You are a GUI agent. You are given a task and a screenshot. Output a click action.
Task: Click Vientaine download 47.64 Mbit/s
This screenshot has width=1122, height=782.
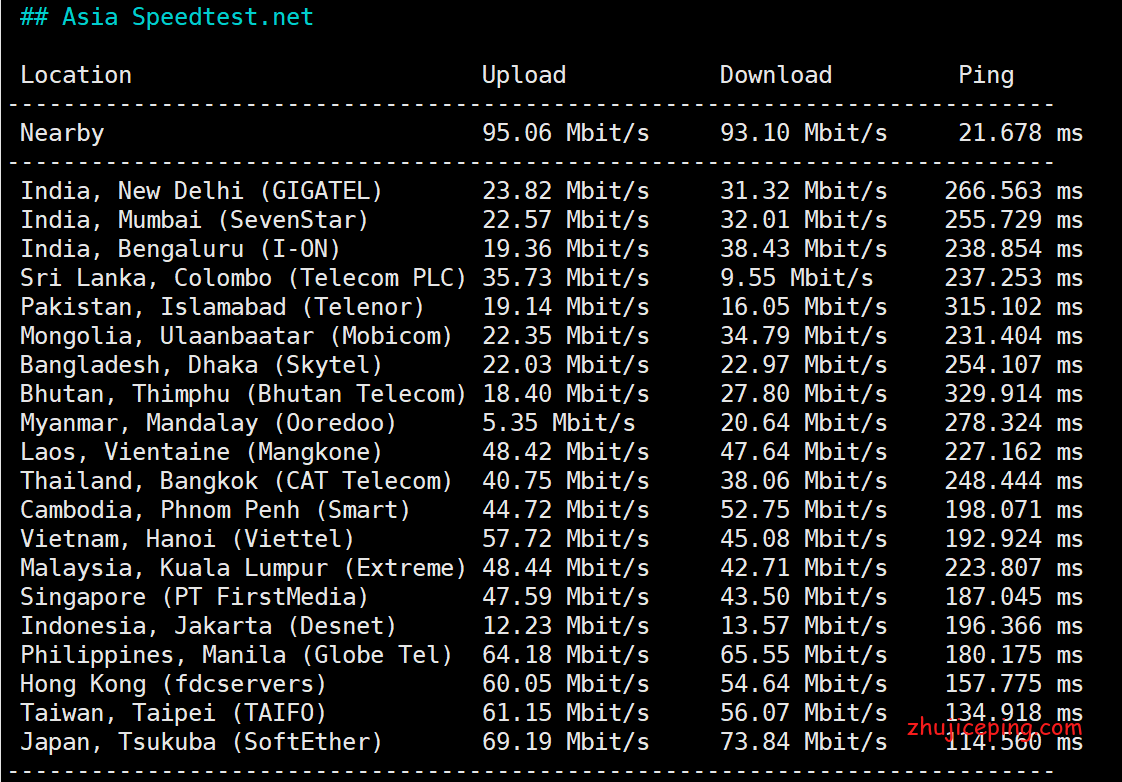click(x=804, y=451)
